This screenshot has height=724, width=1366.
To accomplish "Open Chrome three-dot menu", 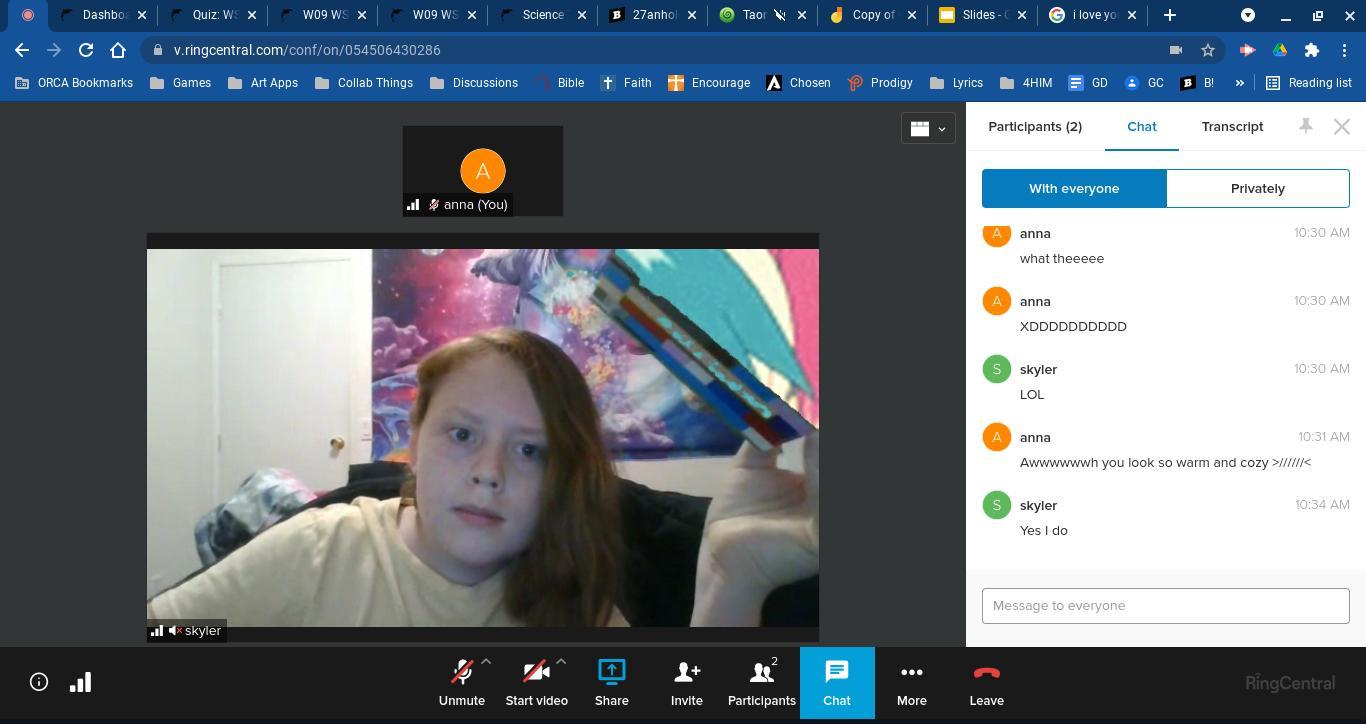I will click(1345, 50).
